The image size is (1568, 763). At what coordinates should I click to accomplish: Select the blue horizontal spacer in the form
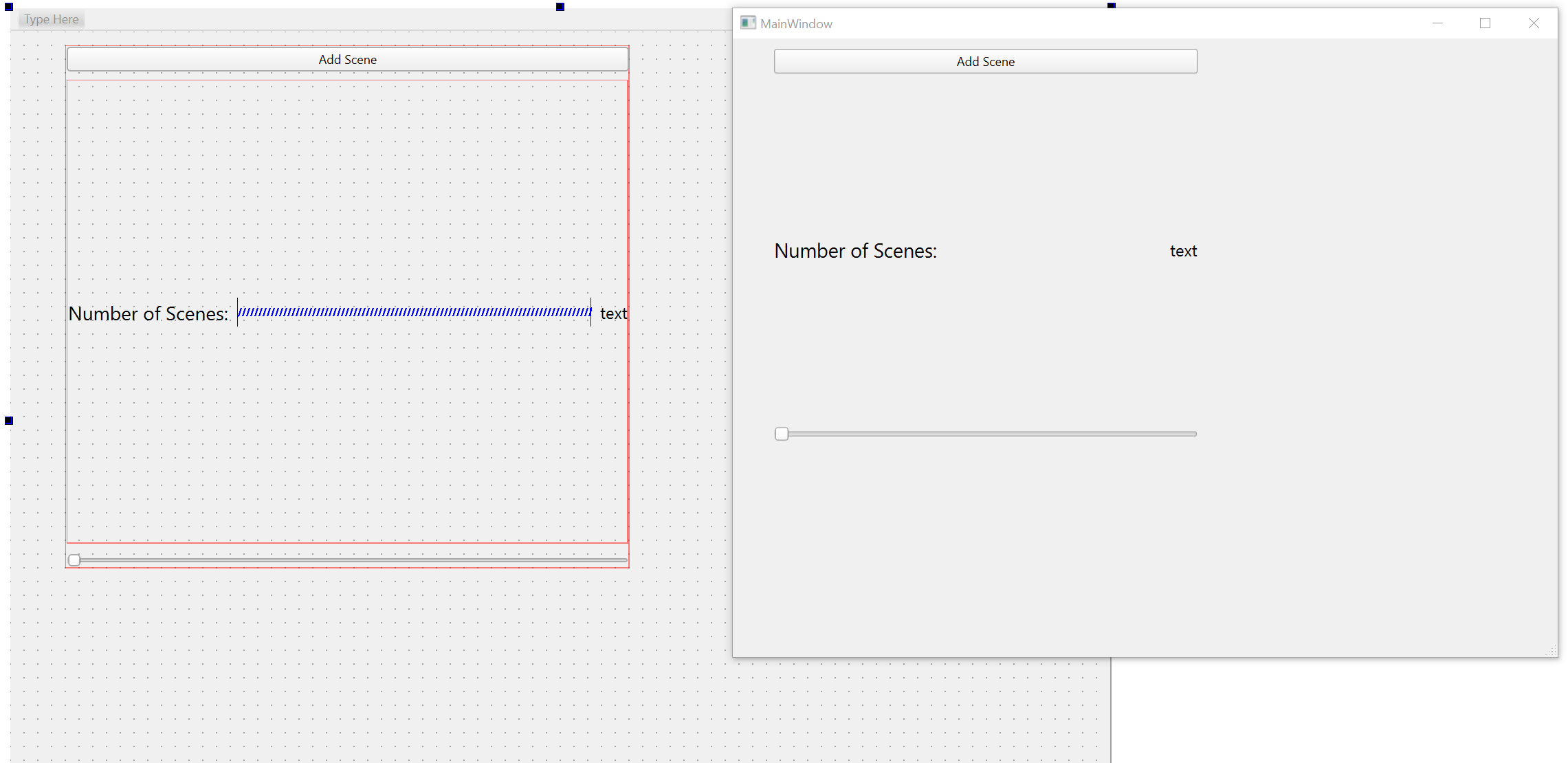[x=414, y=312]
